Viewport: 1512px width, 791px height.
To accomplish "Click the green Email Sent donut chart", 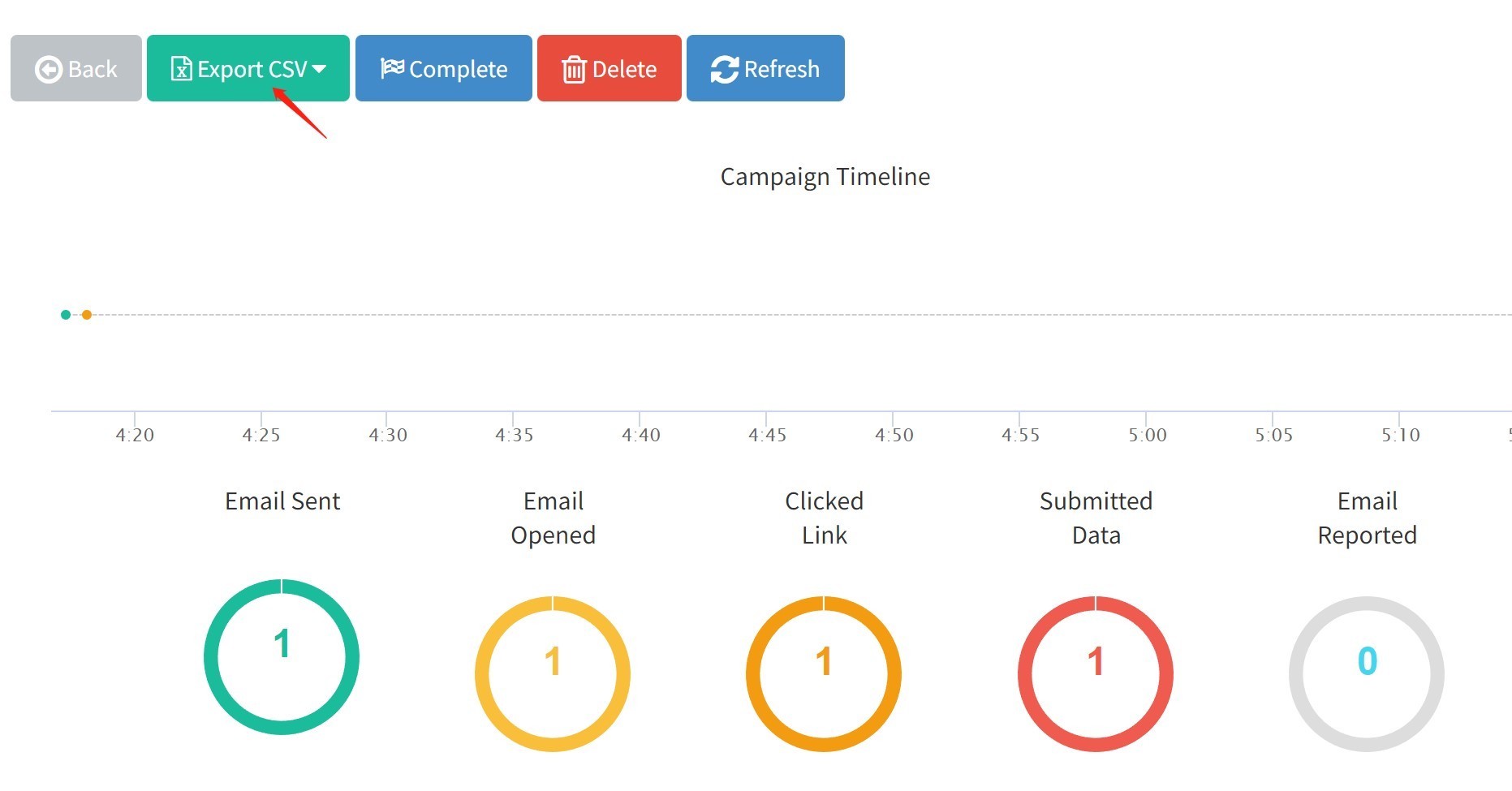I will 282,657.
